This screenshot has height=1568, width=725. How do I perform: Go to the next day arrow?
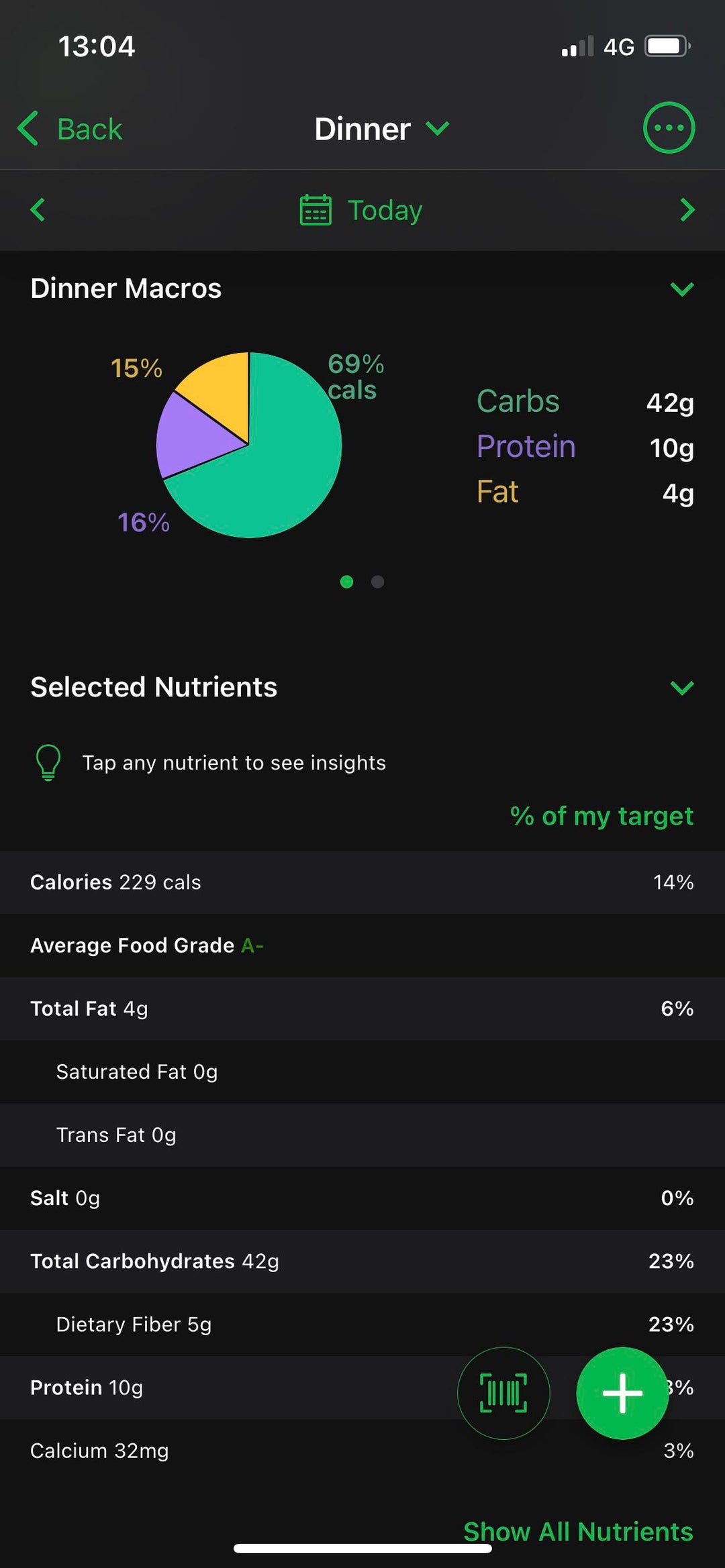coord(687,210)
